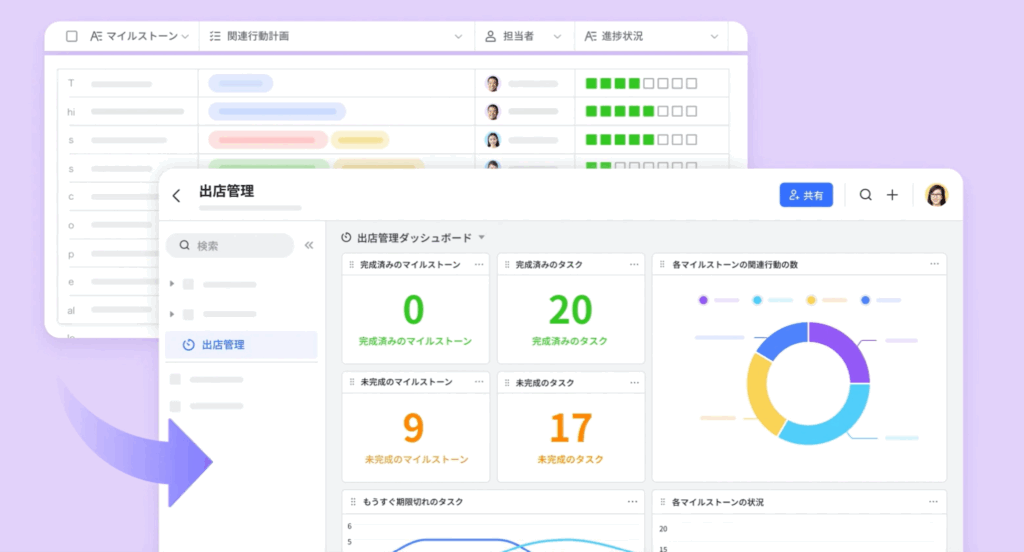The image size is (1024, 552).
Task: Click the blue 共有 share button
Action: [806, 196]
